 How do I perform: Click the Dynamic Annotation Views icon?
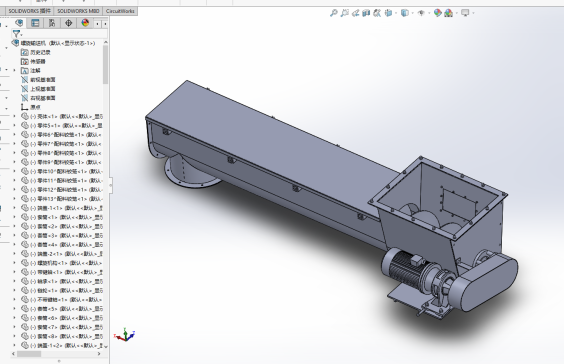[377, 13]
